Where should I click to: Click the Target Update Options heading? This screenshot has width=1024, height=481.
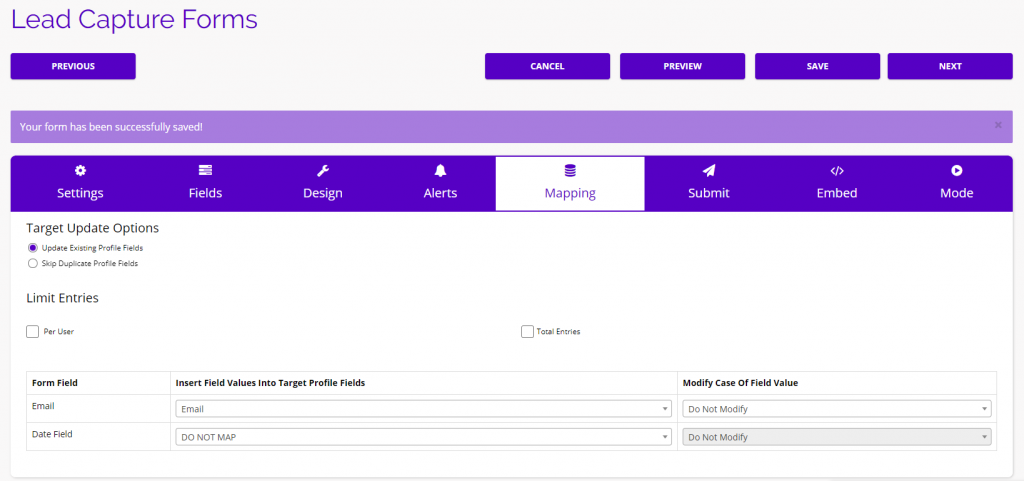click(x=93, y=228)
